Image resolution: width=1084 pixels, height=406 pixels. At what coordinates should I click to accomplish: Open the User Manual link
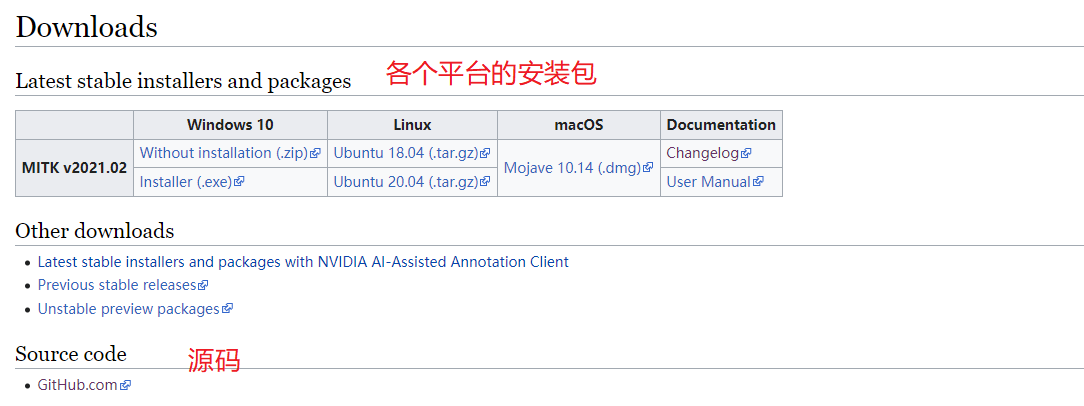709,182
